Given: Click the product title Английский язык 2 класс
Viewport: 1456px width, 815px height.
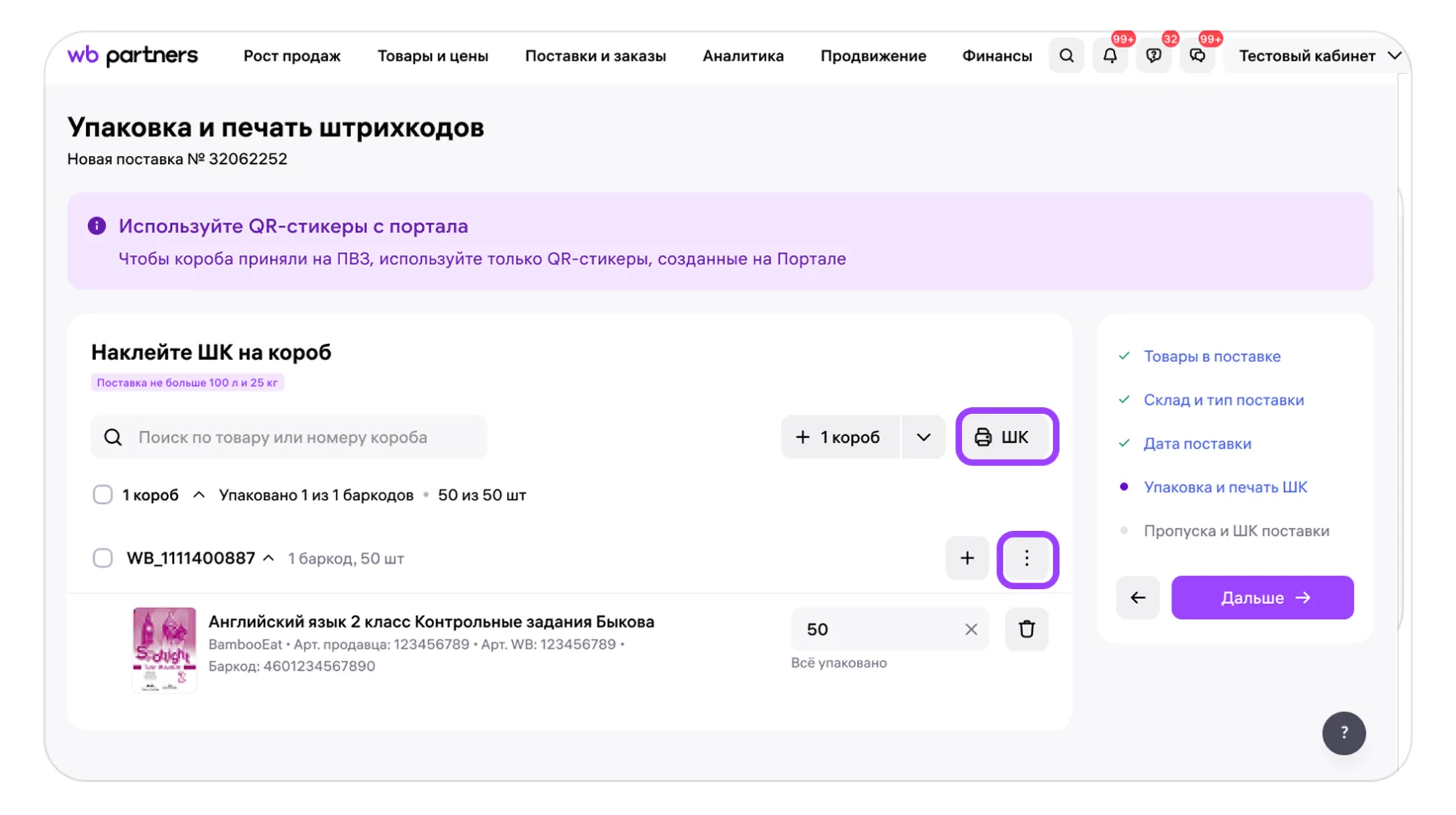Looking at the screenshot, I should [x=431, y=622].
